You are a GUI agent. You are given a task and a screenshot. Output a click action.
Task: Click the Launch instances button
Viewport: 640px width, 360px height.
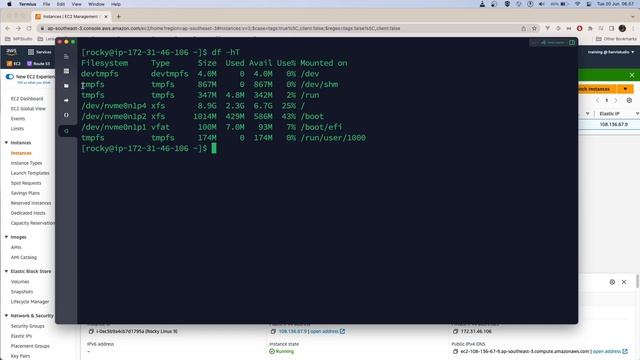[598, 89]
